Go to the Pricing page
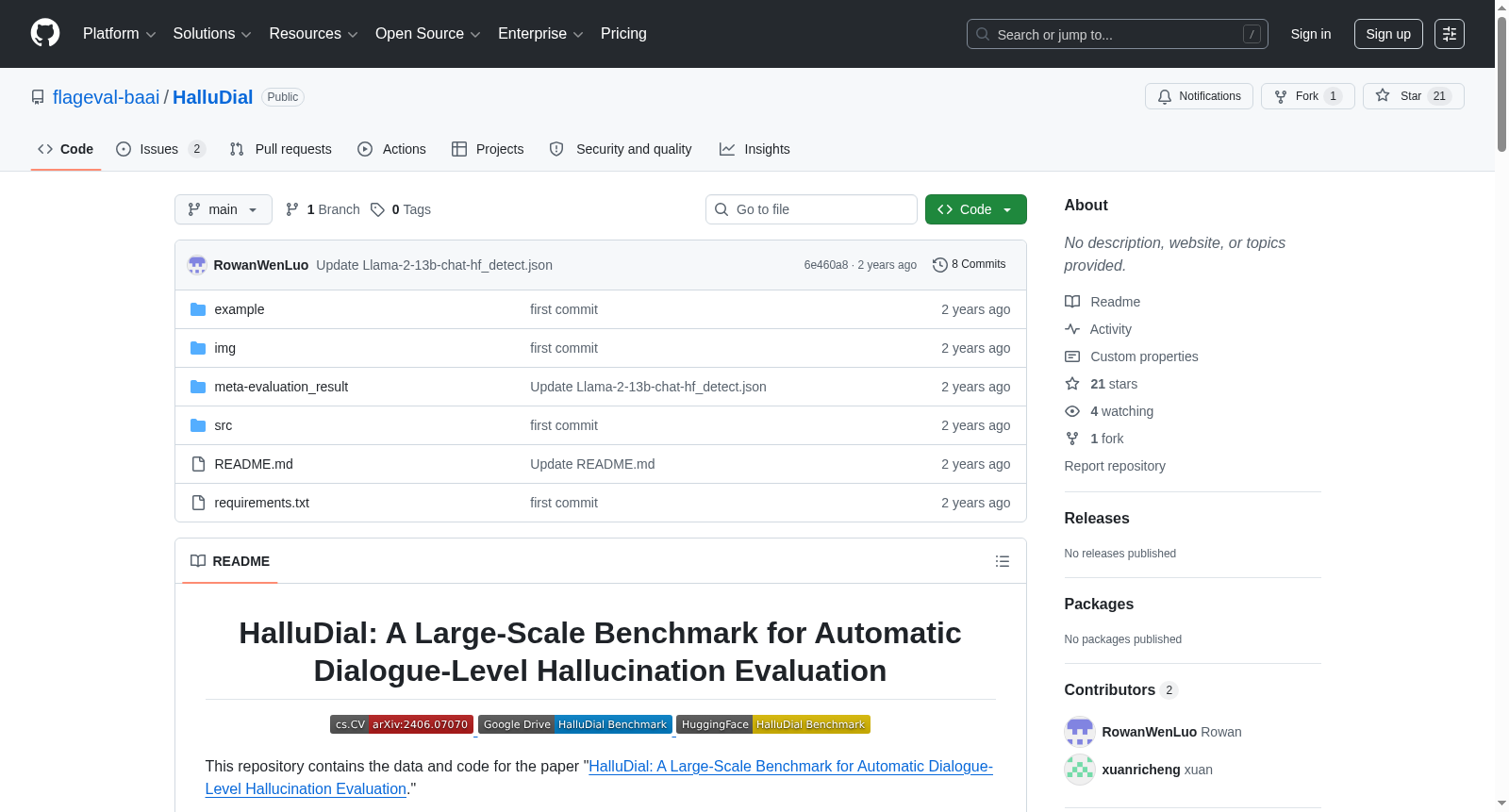The image size is (1509, 812). [x=623, y=34]
